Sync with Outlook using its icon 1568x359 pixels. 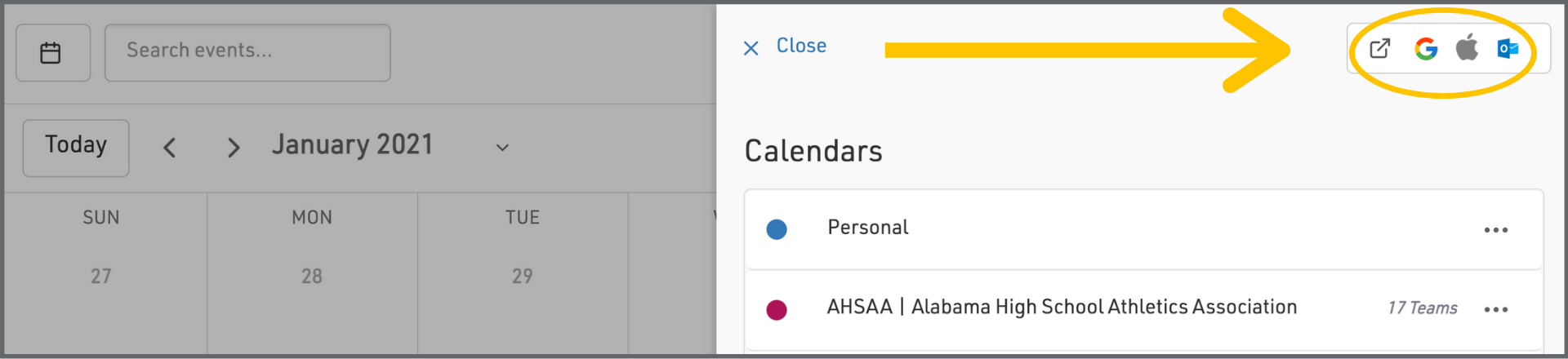[x=1508, y=49]
